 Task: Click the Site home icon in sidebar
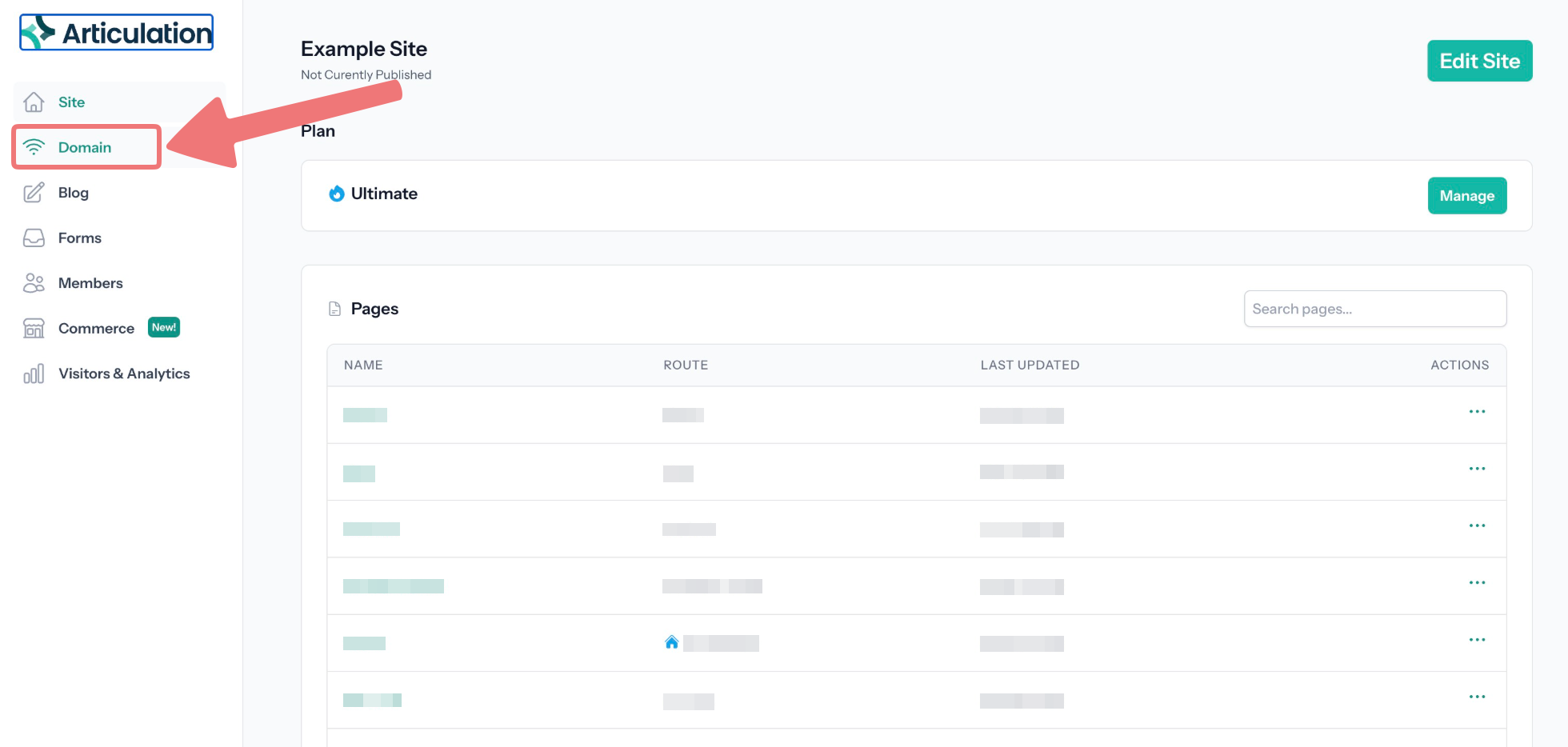point(34,102)
